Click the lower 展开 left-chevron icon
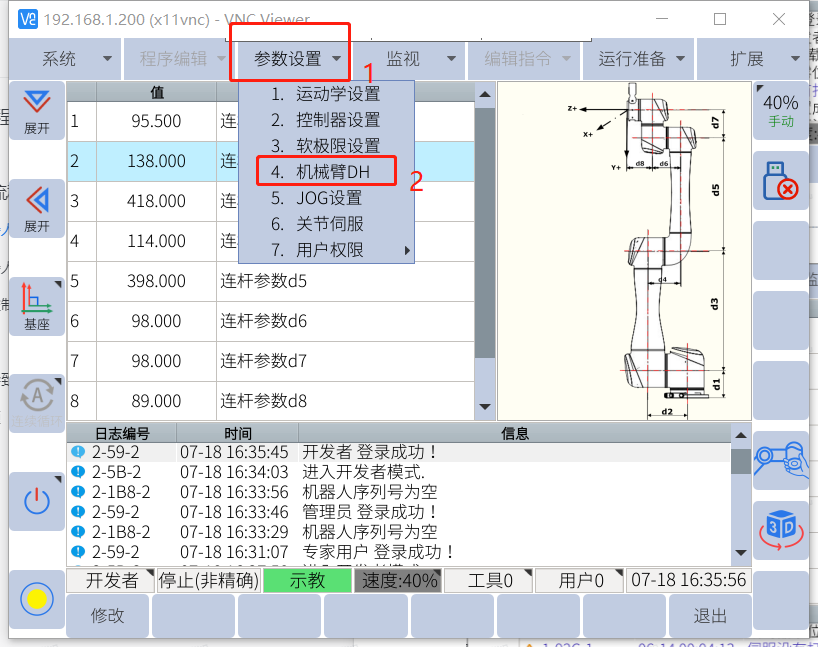 37,207
